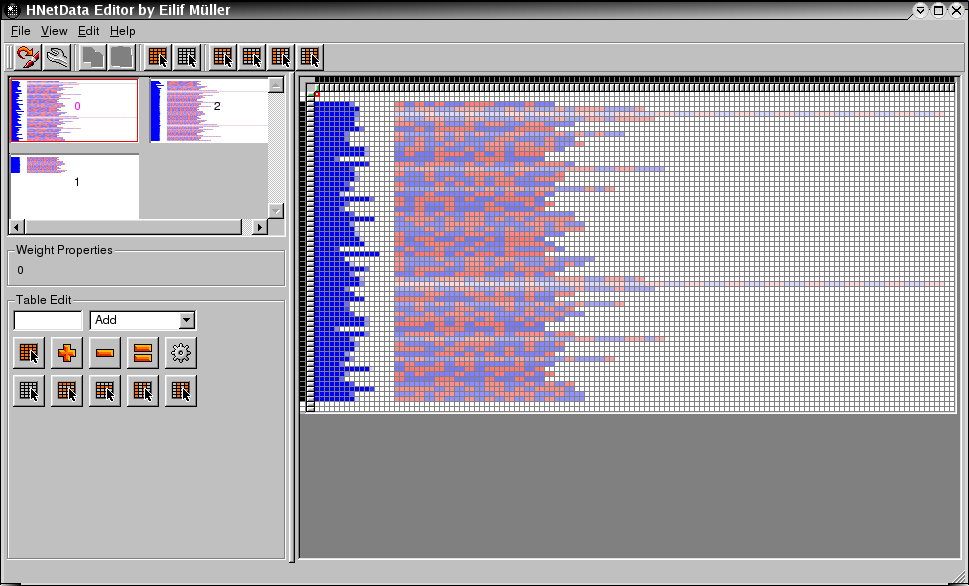Image resolution: width=969 pixels, height=586 pixels.
Task: Focus the Table Edit value input field
Action: 48,320
